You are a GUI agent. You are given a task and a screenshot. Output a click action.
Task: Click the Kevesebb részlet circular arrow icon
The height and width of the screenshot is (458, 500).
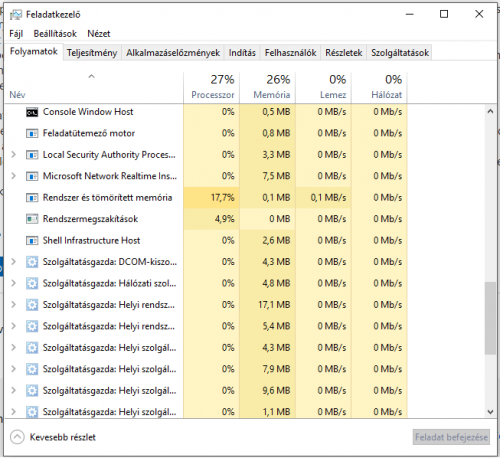[17, 437]
